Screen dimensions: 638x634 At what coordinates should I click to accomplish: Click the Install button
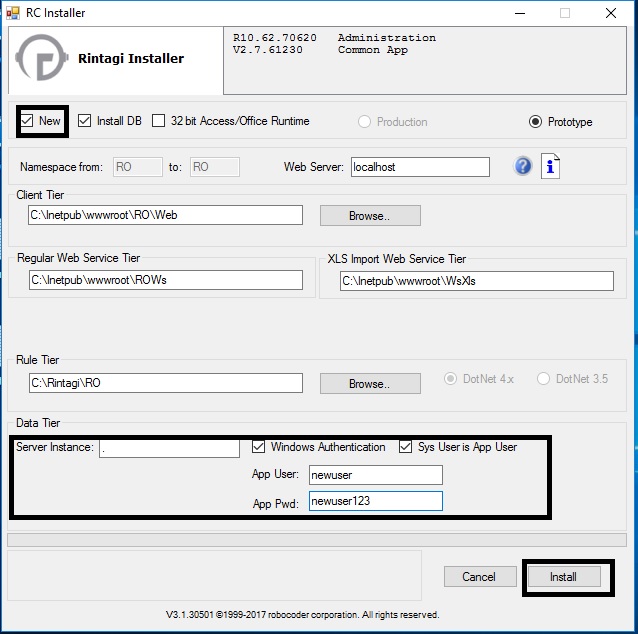[564, 577]
